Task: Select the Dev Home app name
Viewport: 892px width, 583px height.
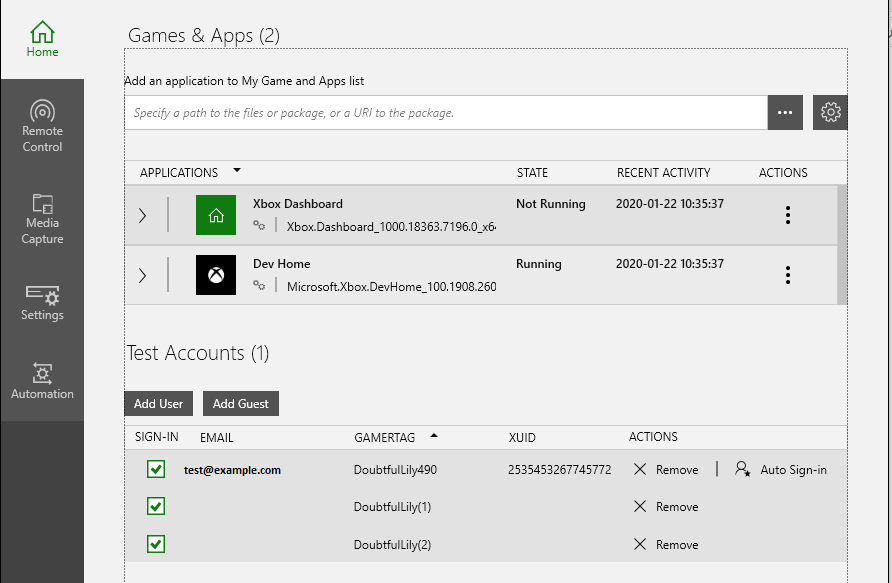Action: pyautogui.click(x=282, y=264)
